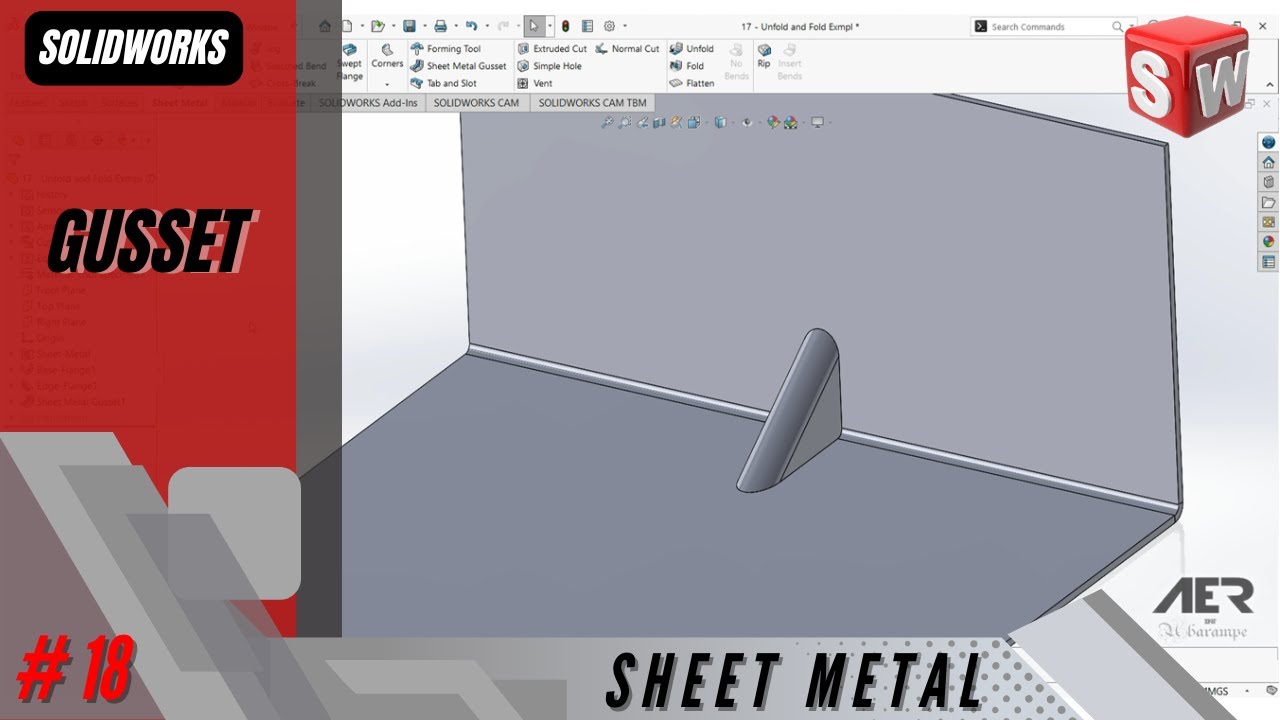Switch to SOLIDWORKS CAM tab
1280x720 pixels.
point(476,102)
